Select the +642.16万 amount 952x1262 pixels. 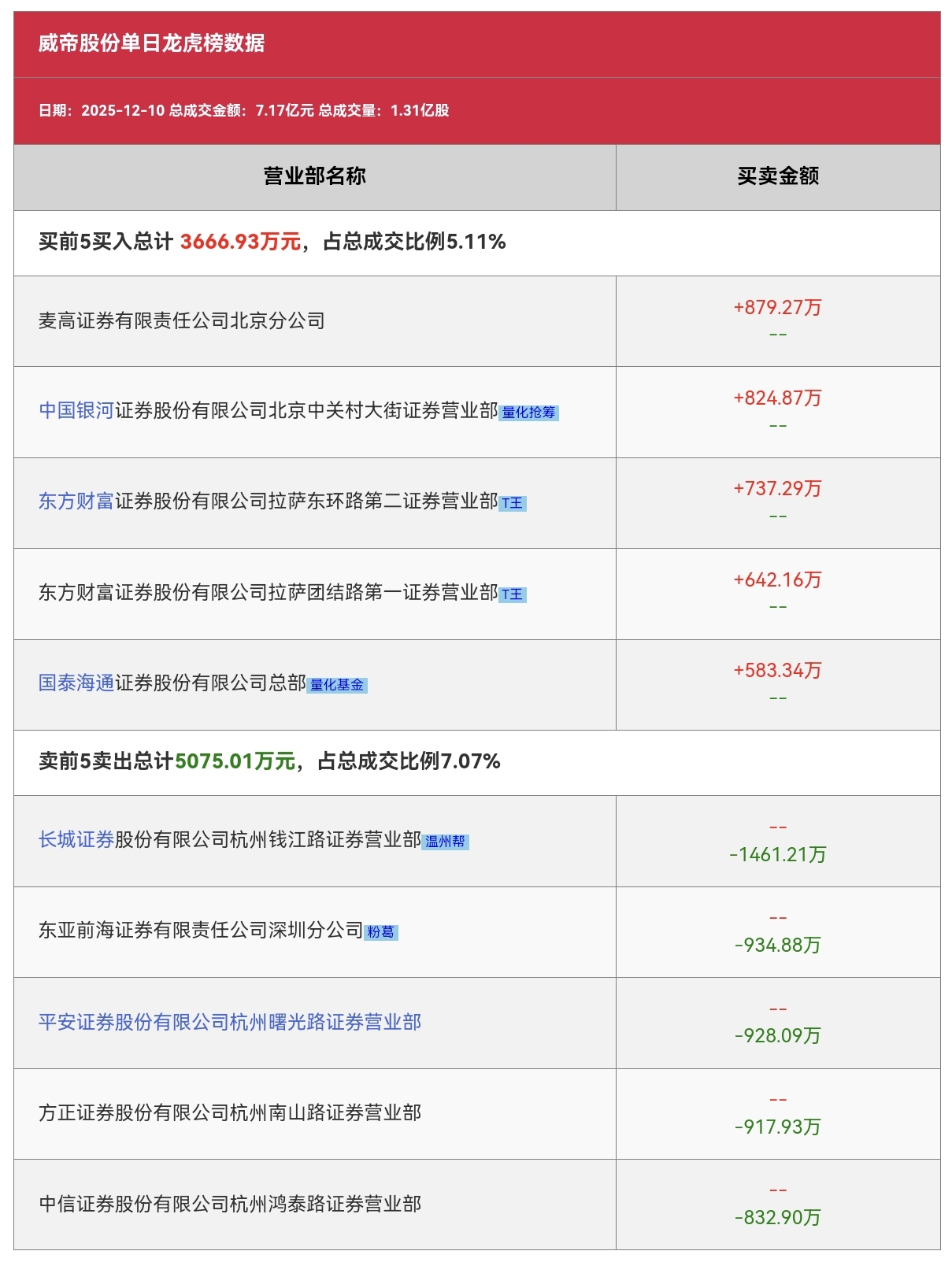click(778, 579)
